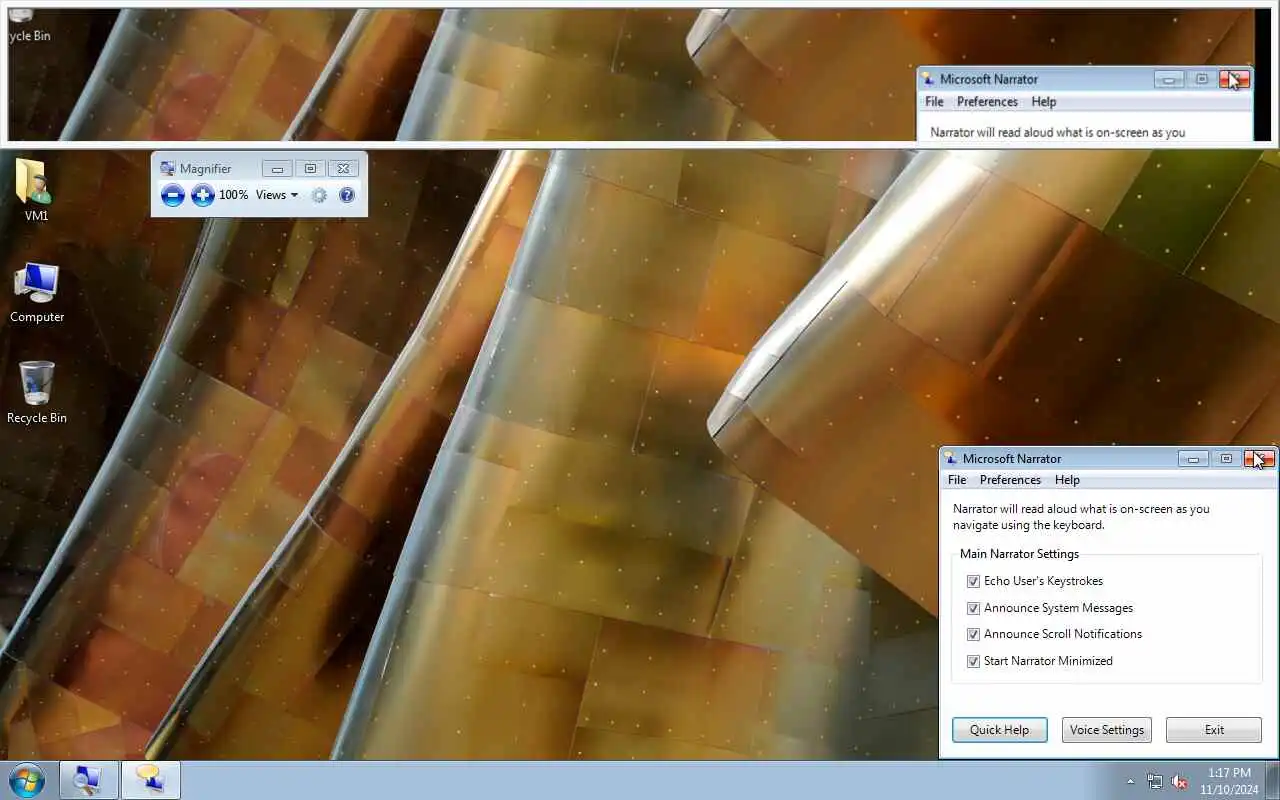This screenshot has height=800, width=1280.
Task: Zoom in with Magnifier plus button
Action: click(x=203, y=195)
